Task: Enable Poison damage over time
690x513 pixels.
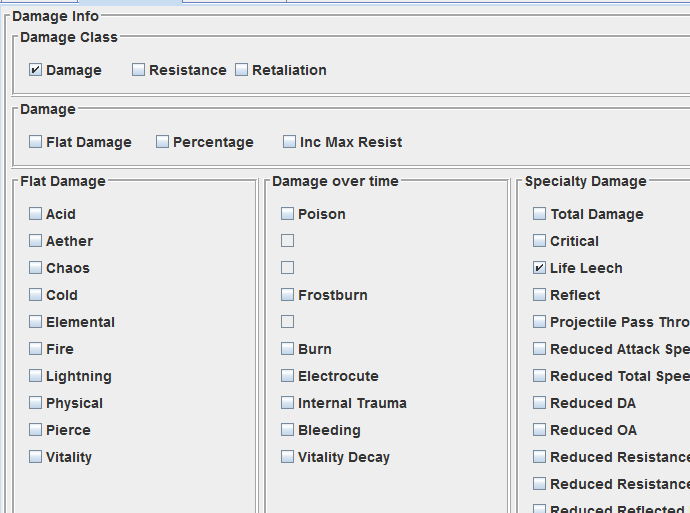Action: pyautogui.click(x=288, y=214)
